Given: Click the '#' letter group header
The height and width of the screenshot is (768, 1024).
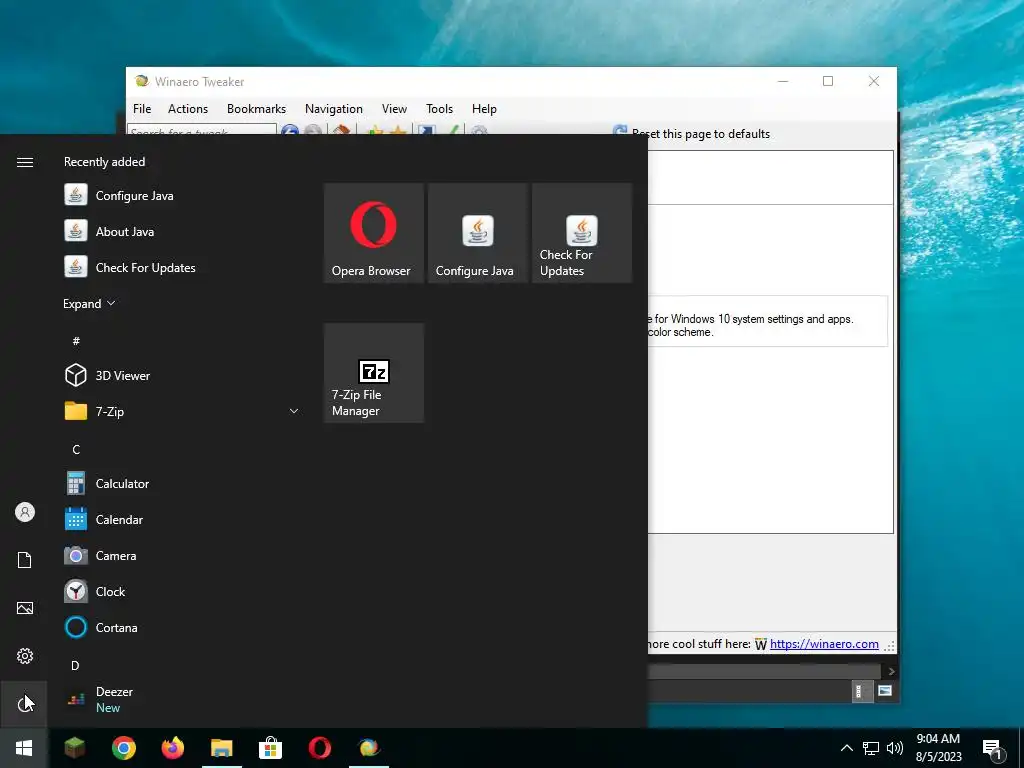Looking at the screenshot, I should [x=76, y=341].
